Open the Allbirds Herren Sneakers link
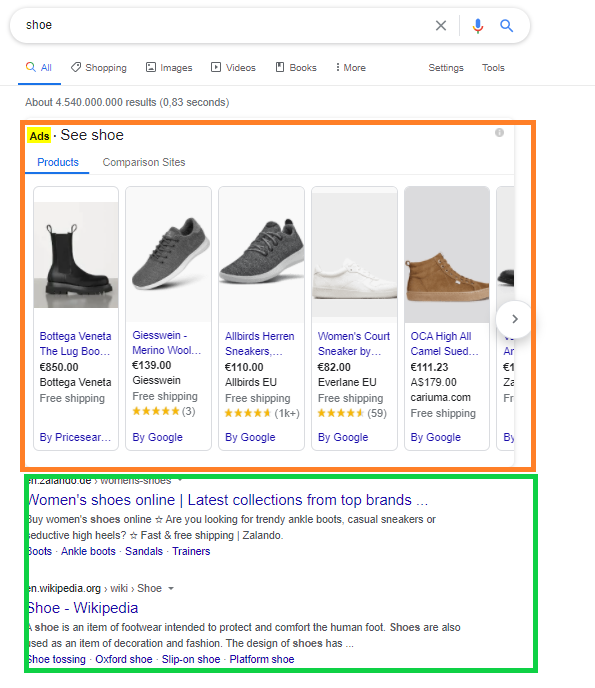This screenshot has width=595, height=688. (x=259, y=344)
